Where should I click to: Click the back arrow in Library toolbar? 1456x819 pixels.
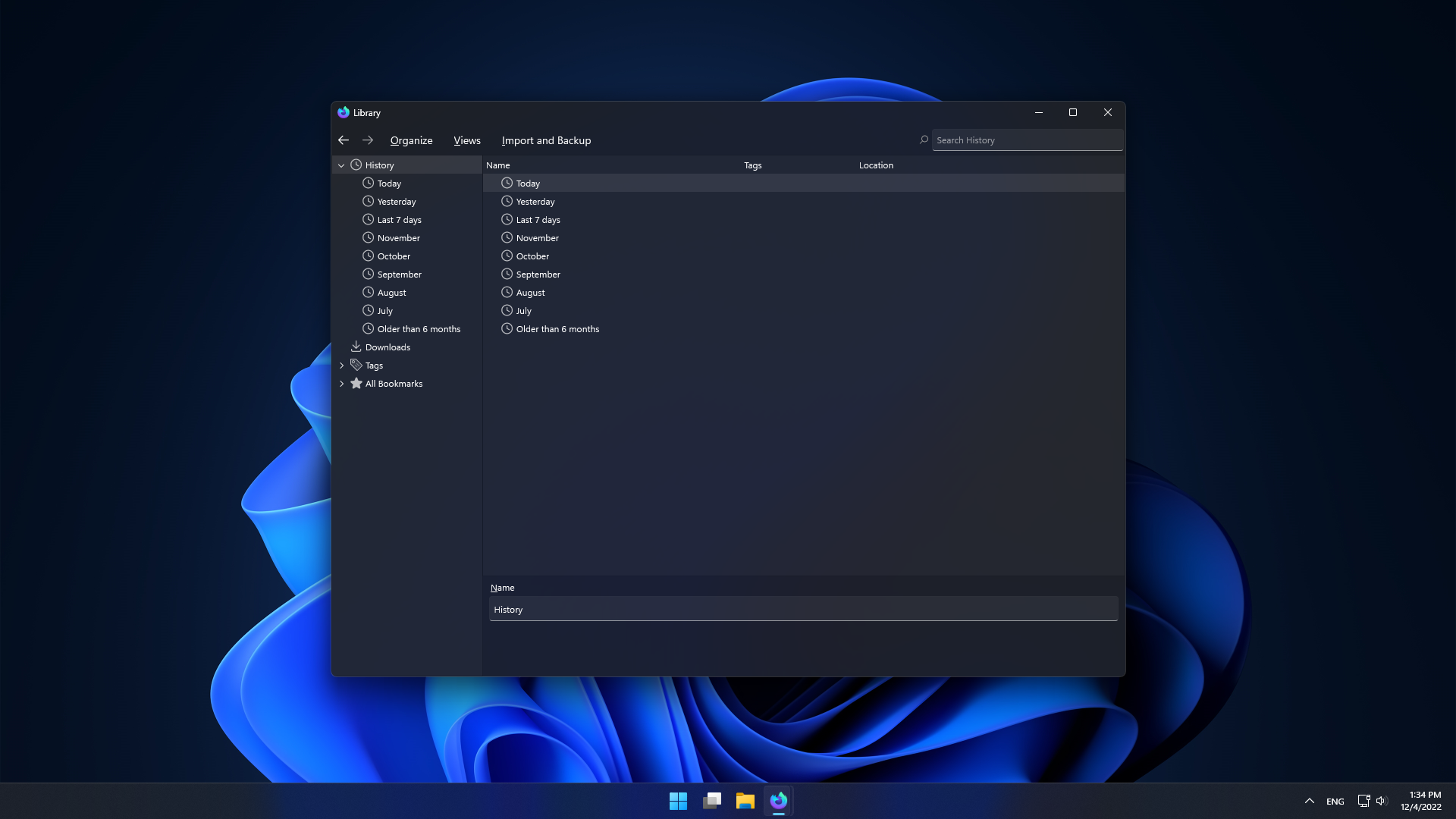(x=344, y=140)
